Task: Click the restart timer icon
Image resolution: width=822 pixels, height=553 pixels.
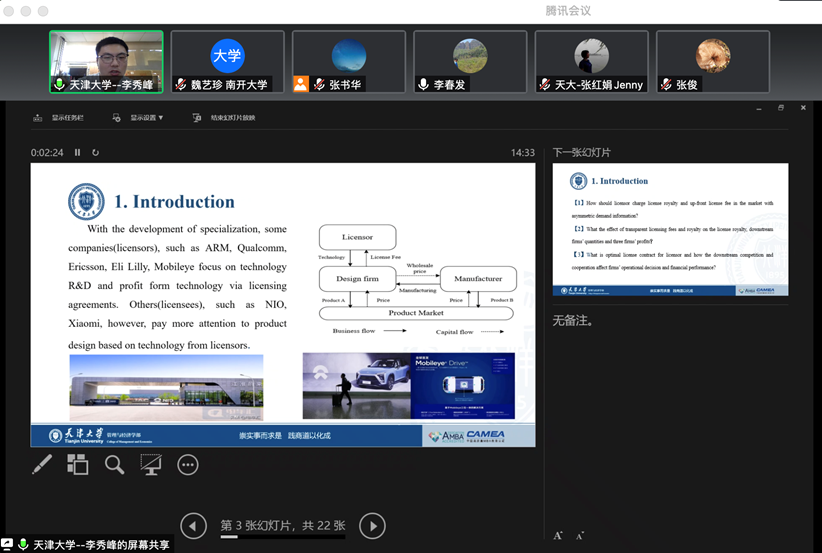Action: [x=96, y=153]
